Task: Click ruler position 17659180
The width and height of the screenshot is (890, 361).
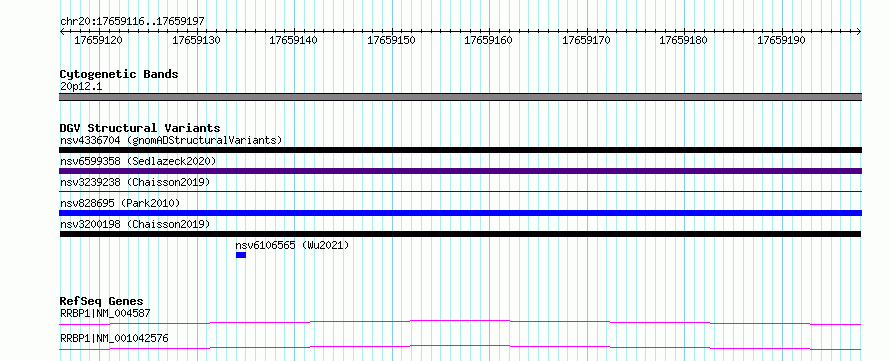Action: [x=683, y=41]
